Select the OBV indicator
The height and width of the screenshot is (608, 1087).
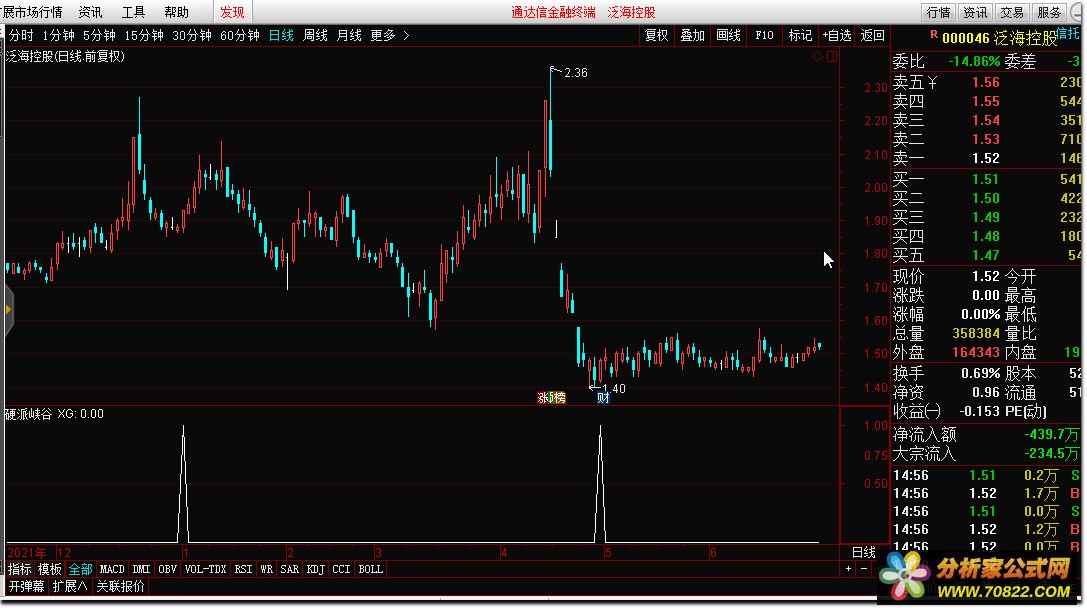[x=167, y=569]
